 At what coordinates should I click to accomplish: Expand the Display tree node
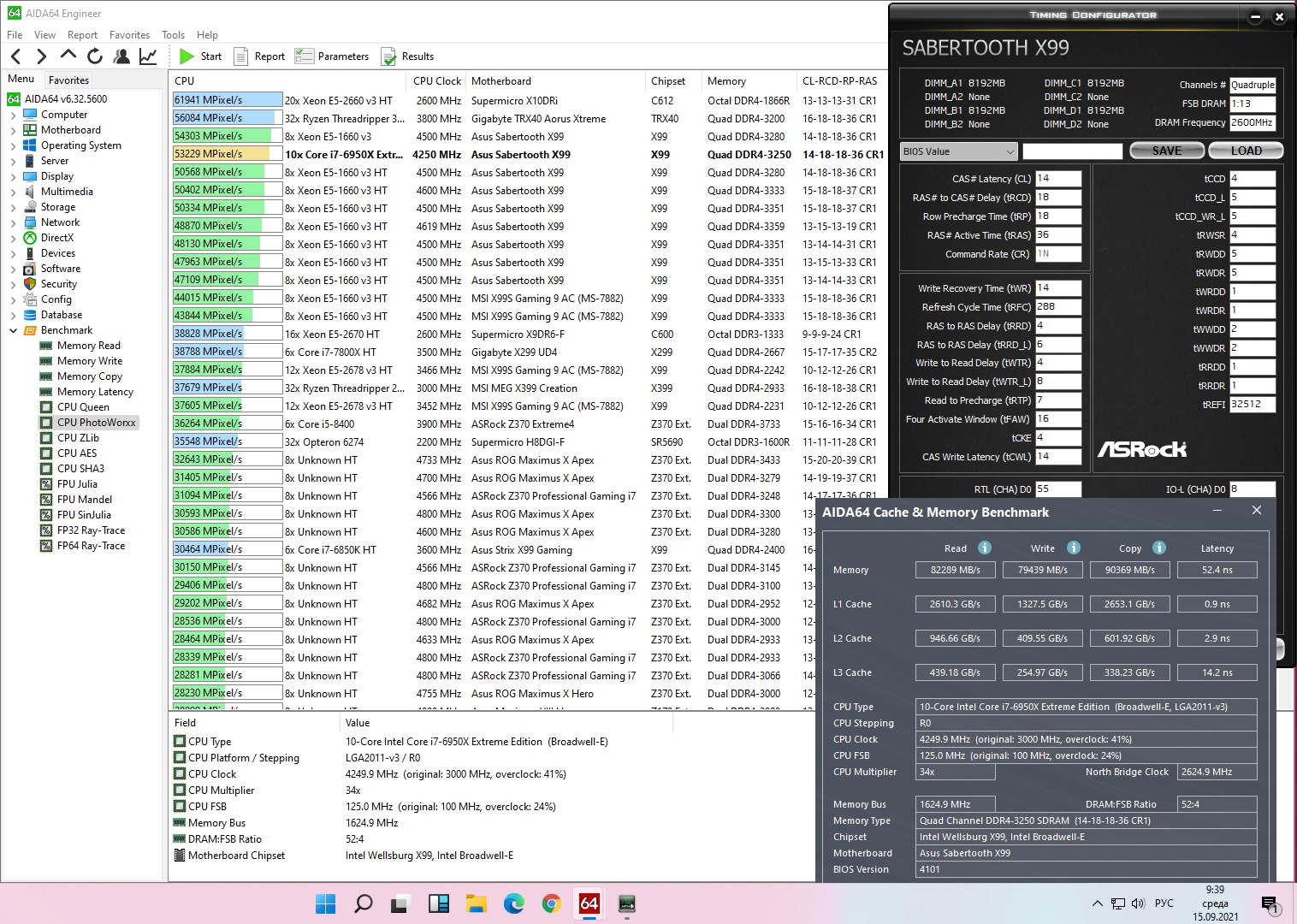(x=13, y=176)
